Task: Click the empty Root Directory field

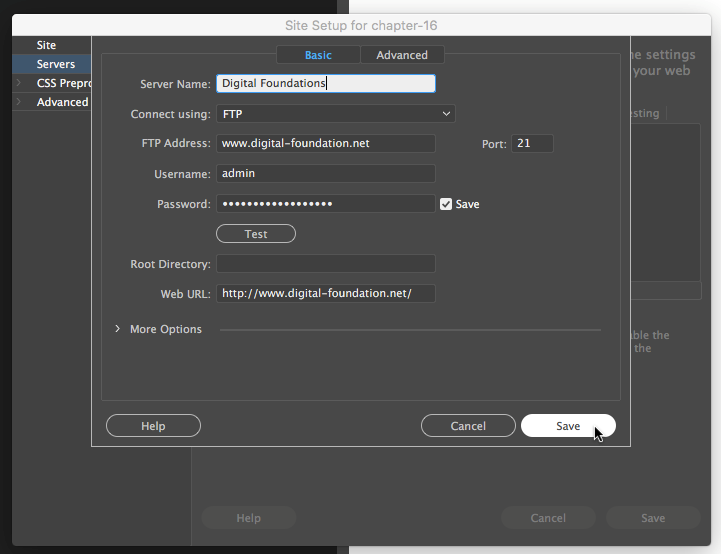Action: pos(326,264)
